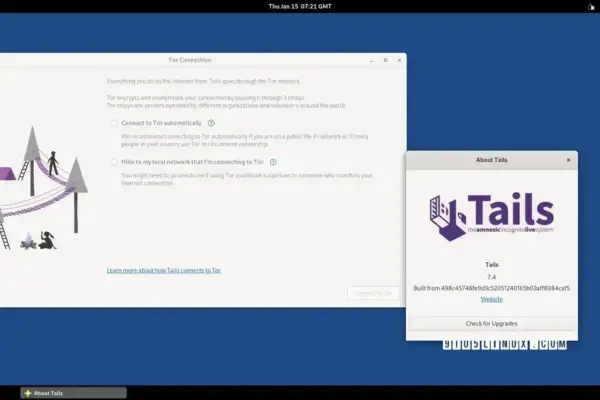Image resolution: width=600 pixels, height=400 pixels.
Task: Click the Connect to Tor button
Action: pyautogui.click(x=373, y=294)
